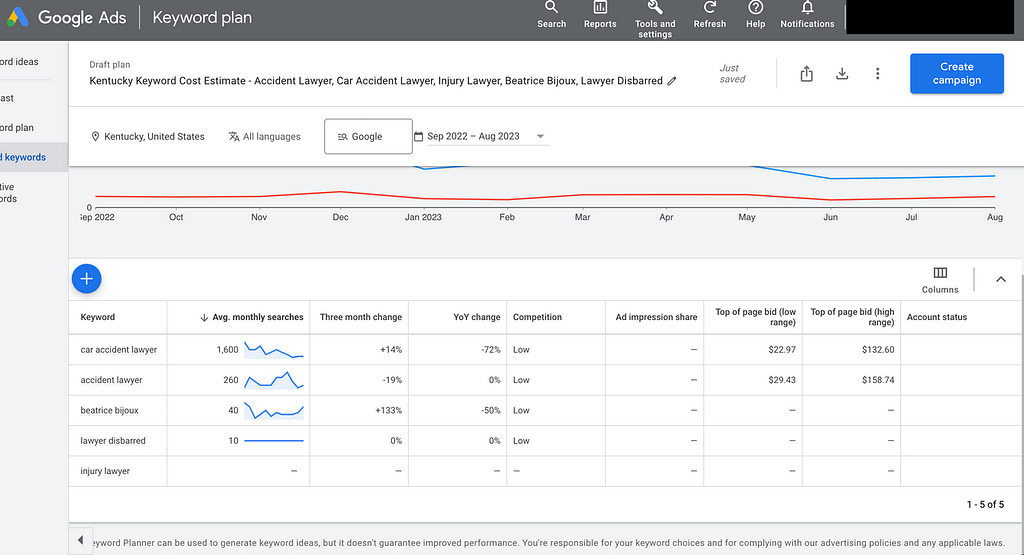Click Top of page bid (low range) header
Image resolution: width=1024 pixels, height=555 pixels.
click(x=756, y=317)
